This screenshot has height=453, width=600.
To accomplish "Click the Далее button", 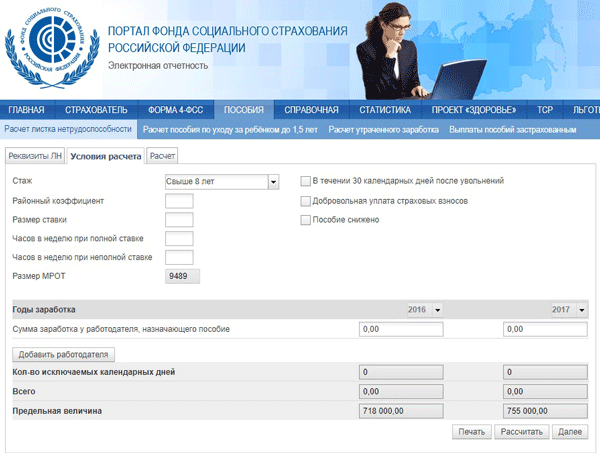I will point(569,432).
